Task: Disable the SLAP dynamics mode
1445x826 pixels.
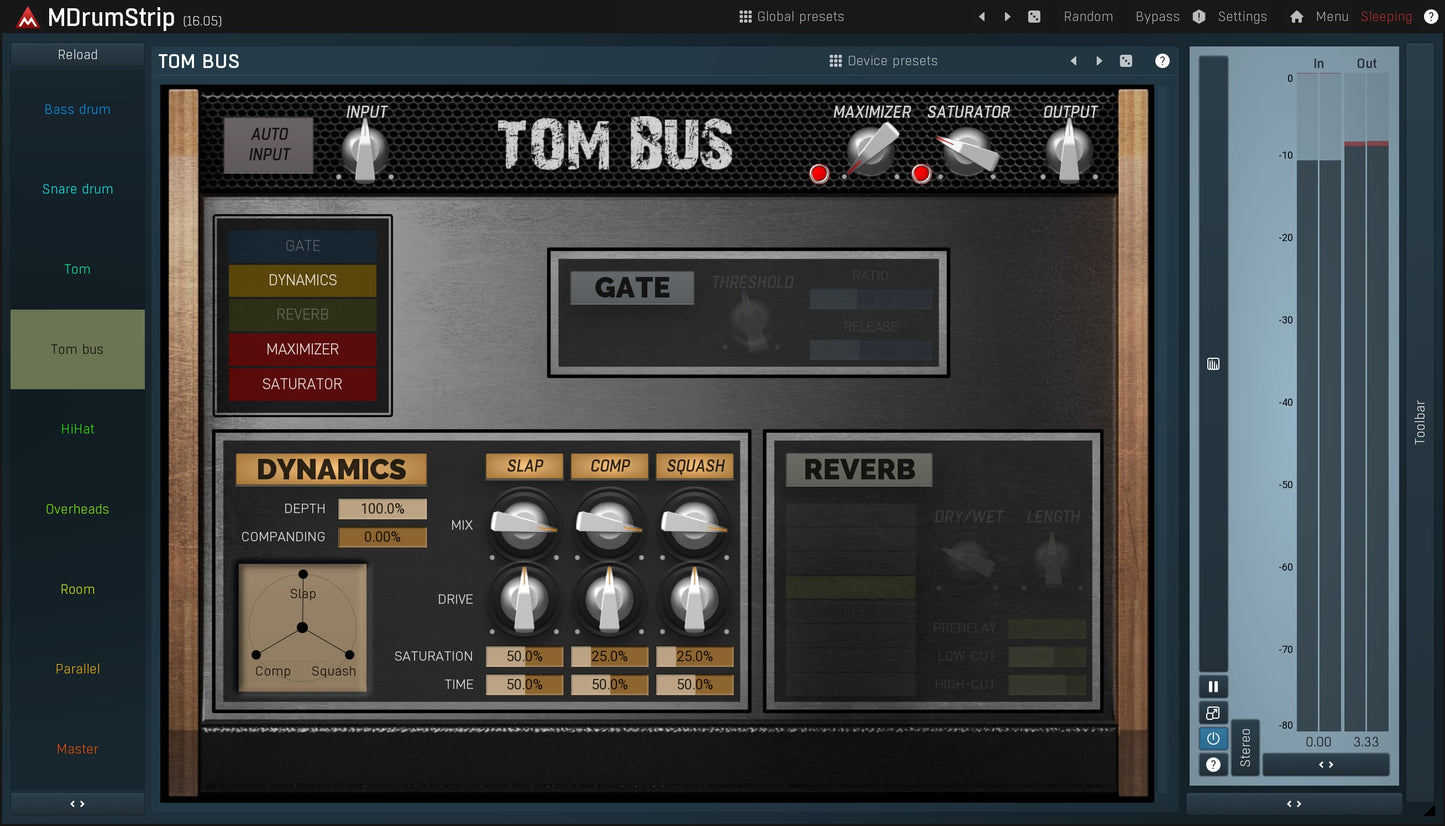Action: coord(524,466)
